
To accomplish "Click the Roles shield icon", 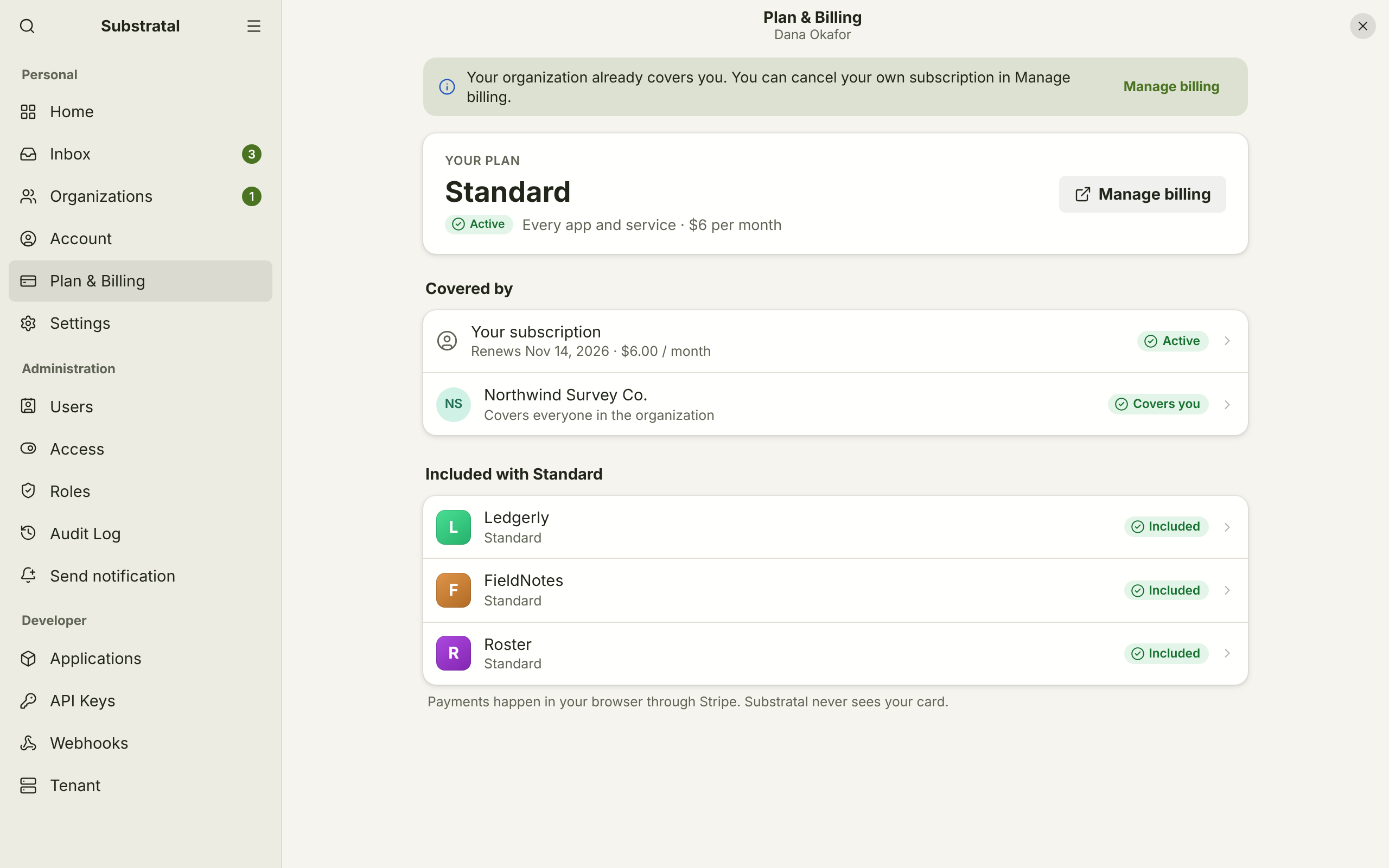I will tap(28, 491).
